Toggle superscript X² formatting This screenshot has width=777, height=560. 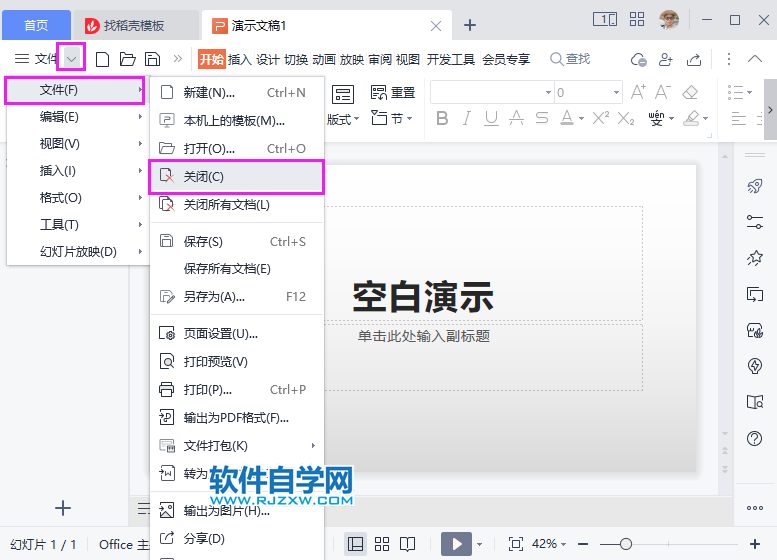(601, 118)
